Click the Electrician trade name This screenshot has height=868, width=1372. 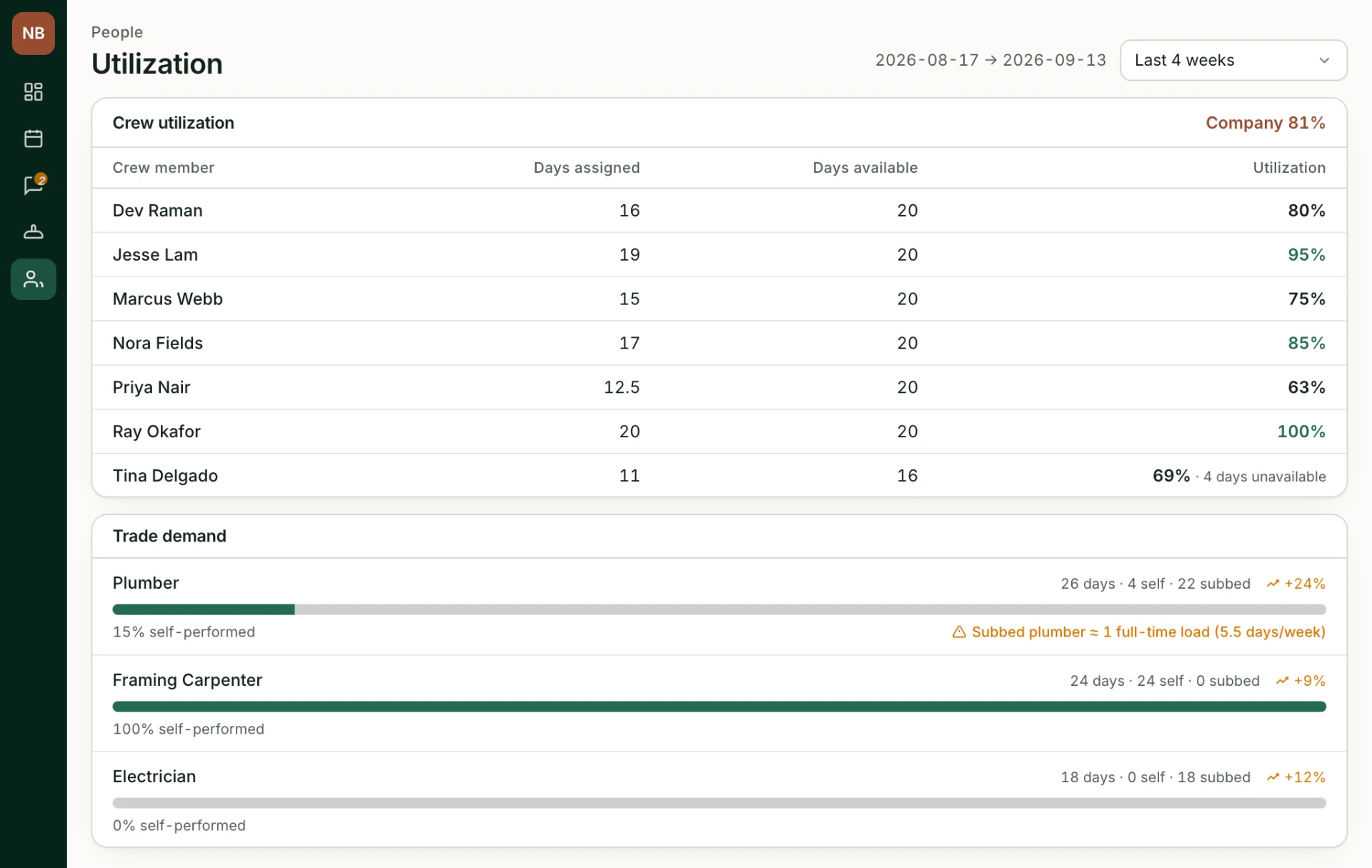pos(154,777)
